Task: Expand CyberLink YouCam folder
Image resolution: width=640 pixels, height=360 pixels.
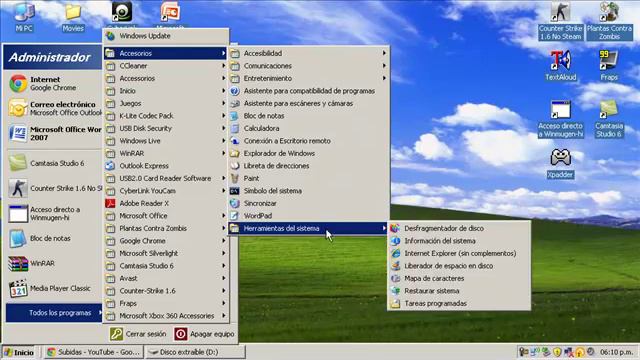Action: pyautogui.click(x=165, y=191)
